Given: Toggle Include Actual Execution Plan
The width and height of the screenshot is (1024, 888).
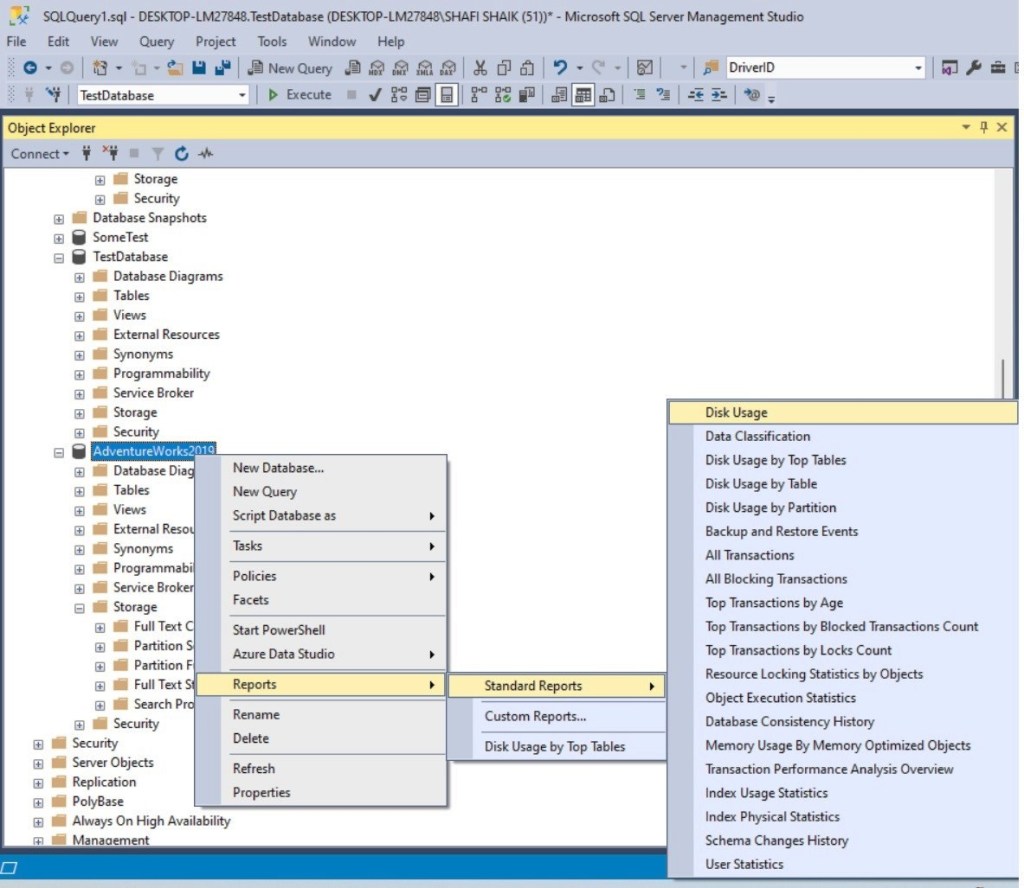Looking at the screenshot, I should tap(477, 95).
